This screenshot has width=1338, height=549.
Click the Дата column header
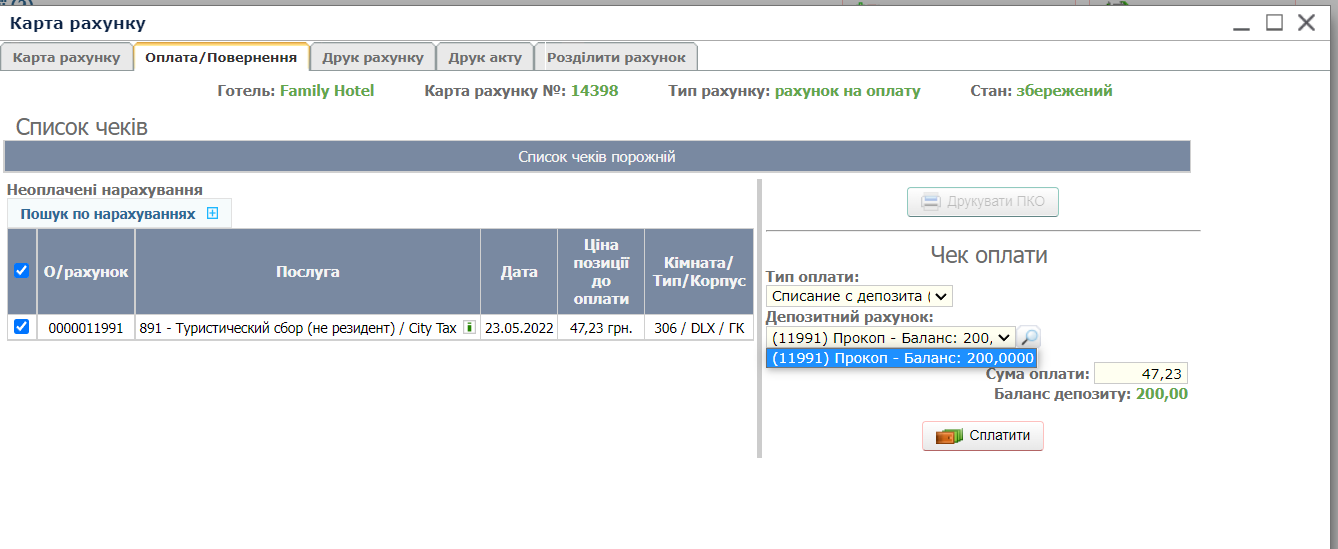(519, 271)
